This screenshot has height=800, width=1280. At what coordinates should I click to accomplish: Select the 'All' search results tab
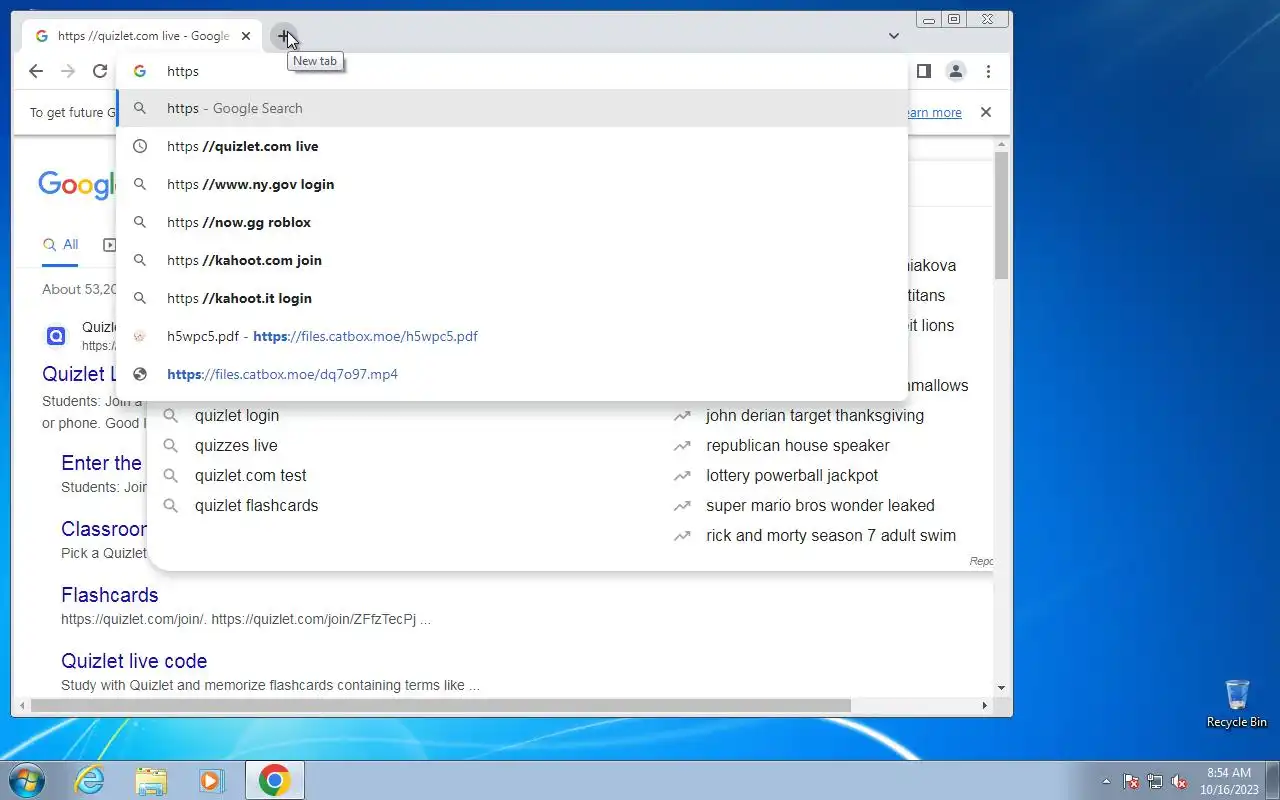[x=60, y=244]
